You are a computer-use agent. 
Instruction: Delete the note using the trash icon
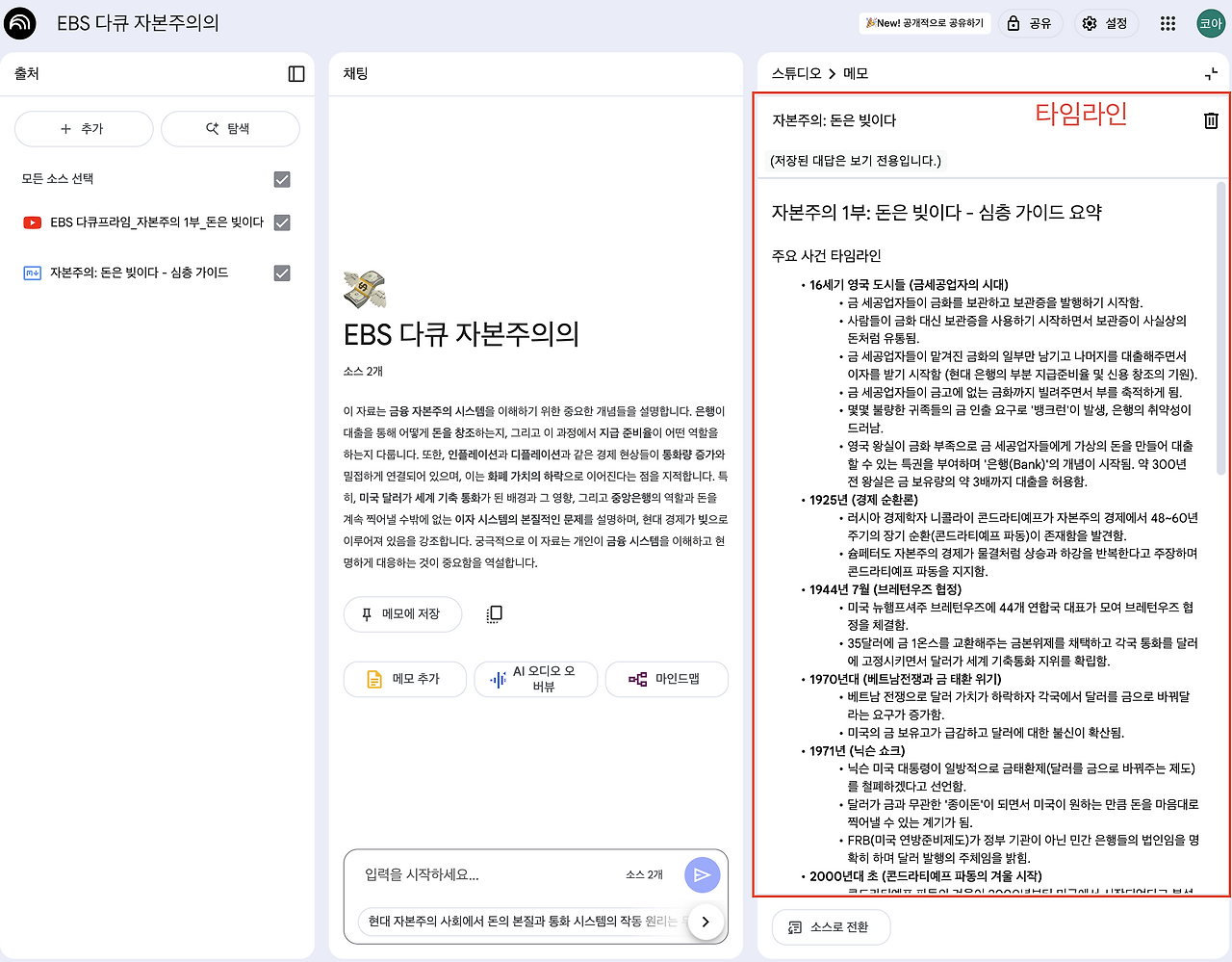tap(1210, 120)
